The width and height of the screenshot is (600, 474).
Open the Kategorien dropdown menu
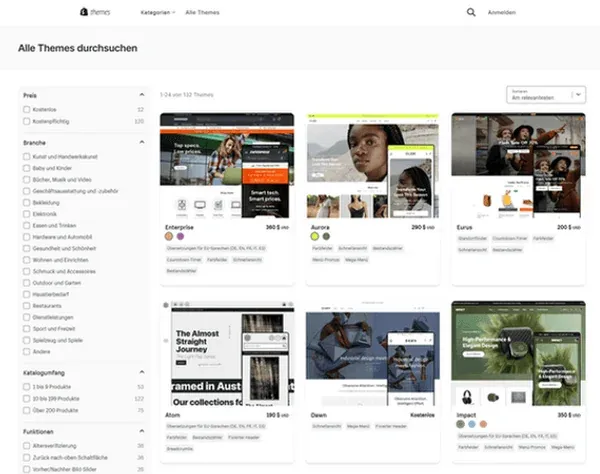[x=158, y=13]
